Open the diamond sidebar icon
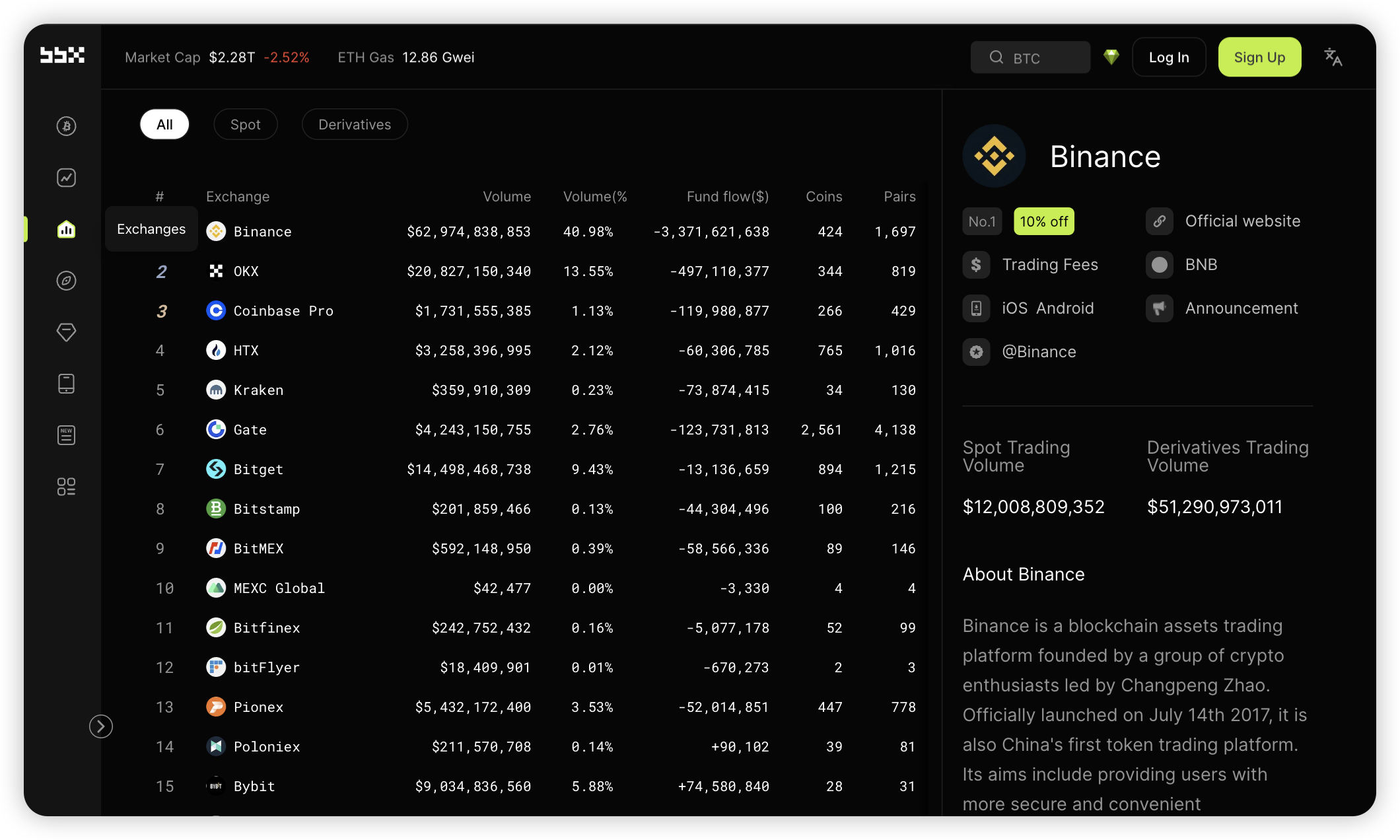The height and width of the screenshot is (840, 1400). (x=66, y=332)
